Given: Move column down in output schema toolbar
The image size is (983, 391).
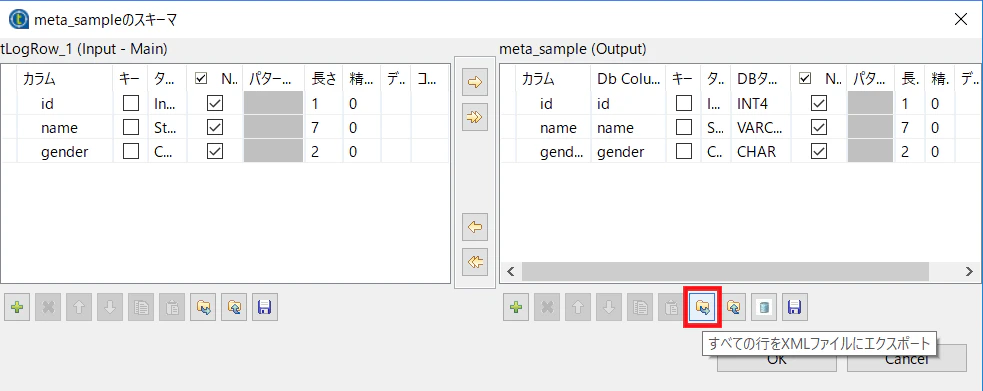Looking at the screenshot, I should tap(608, 308).
